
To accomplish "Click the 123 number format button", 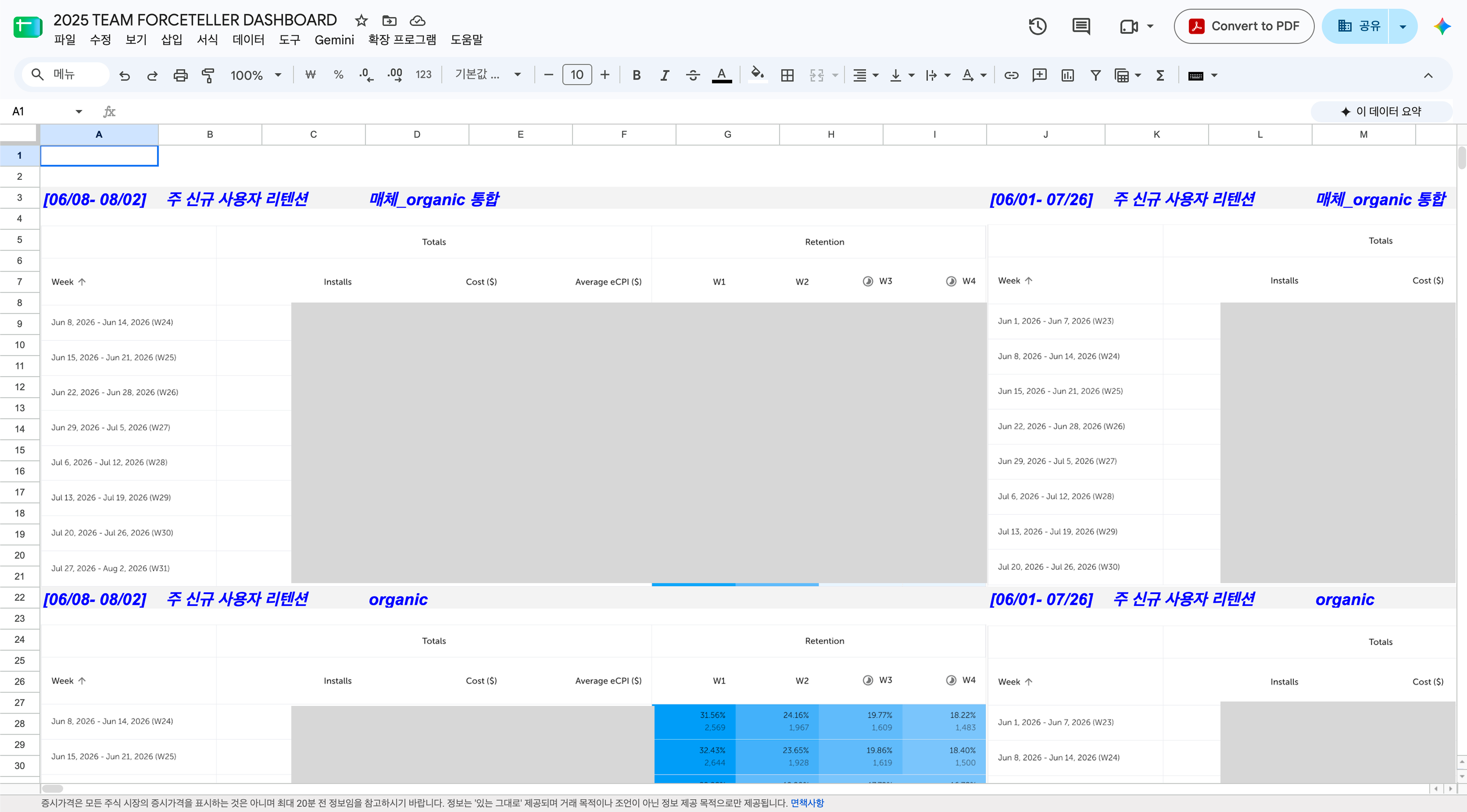I will (423, 75).
